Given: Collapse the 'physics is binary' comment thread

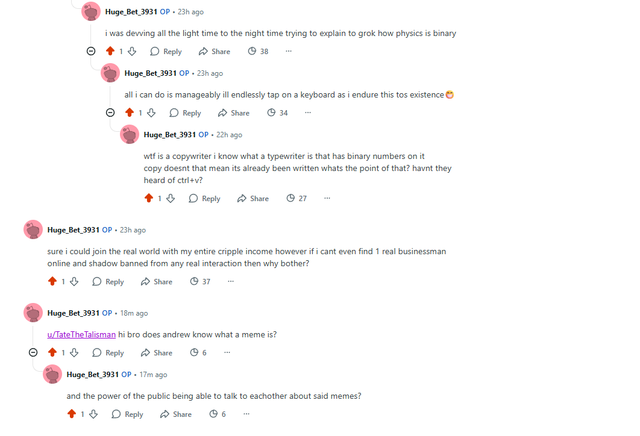Looking at the screenshot, I should pyautogui.click(x=91, y=51).
